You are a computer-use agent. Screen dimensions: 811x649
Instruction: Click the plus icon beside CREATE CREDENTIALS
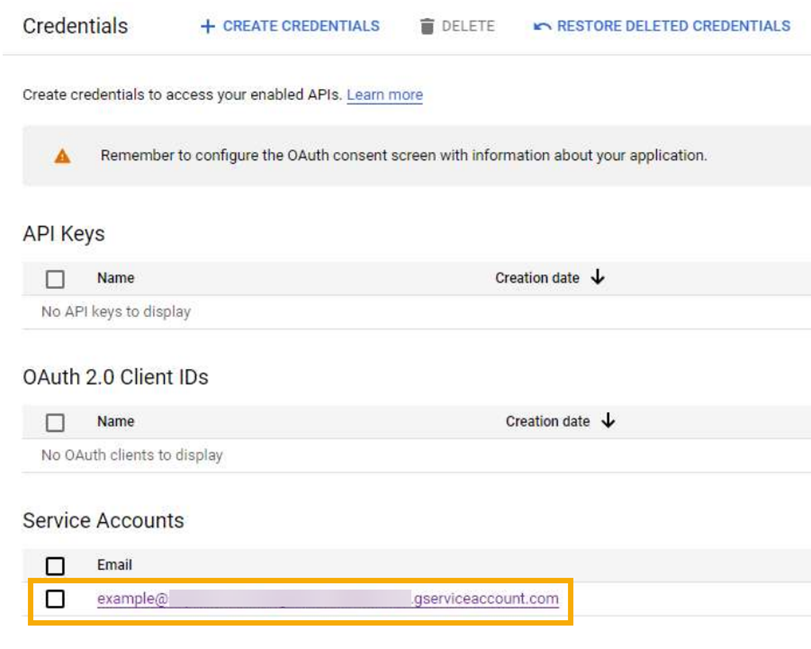[x=207, y=25]
